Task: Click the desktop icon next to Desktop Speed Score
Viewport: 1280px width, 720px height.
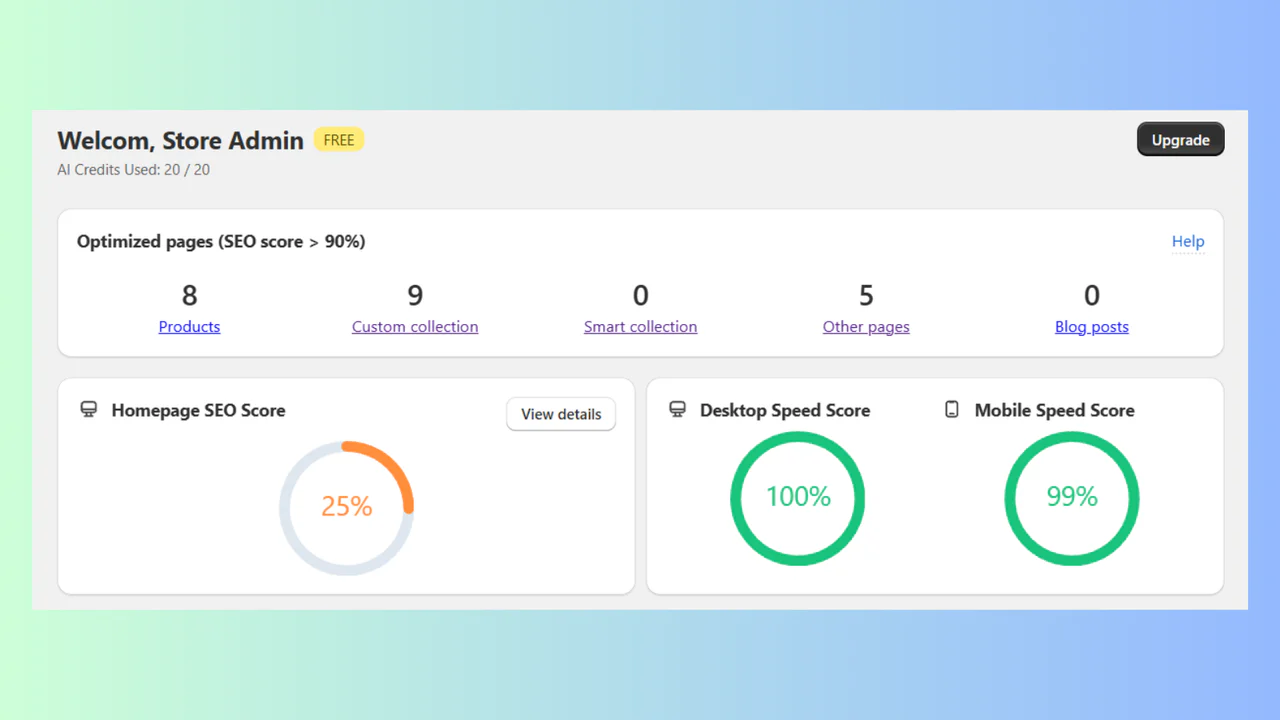Action: tap(678, 410)
